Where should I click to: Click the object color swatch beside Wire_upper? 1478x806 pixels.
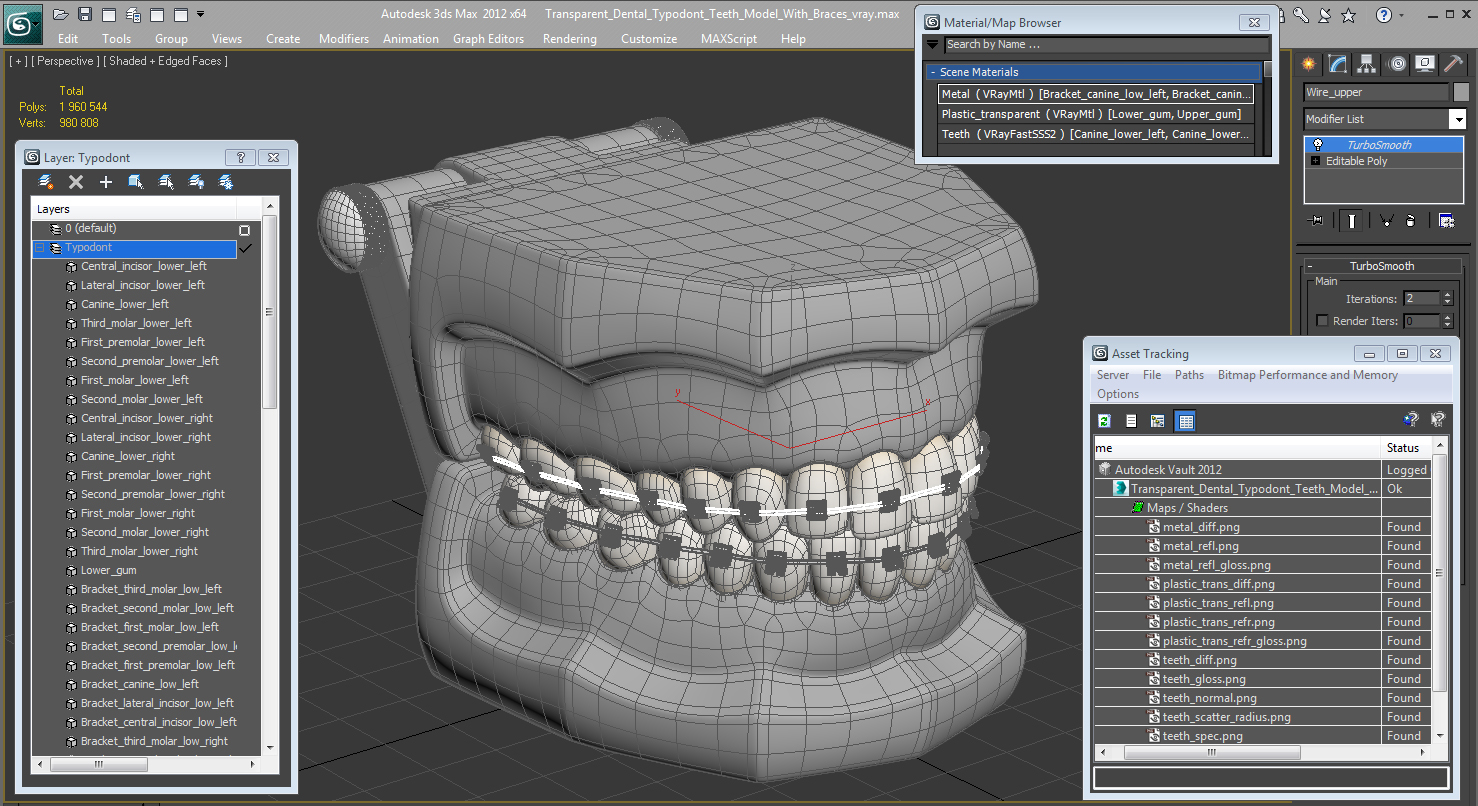[x=1461, y=92]
